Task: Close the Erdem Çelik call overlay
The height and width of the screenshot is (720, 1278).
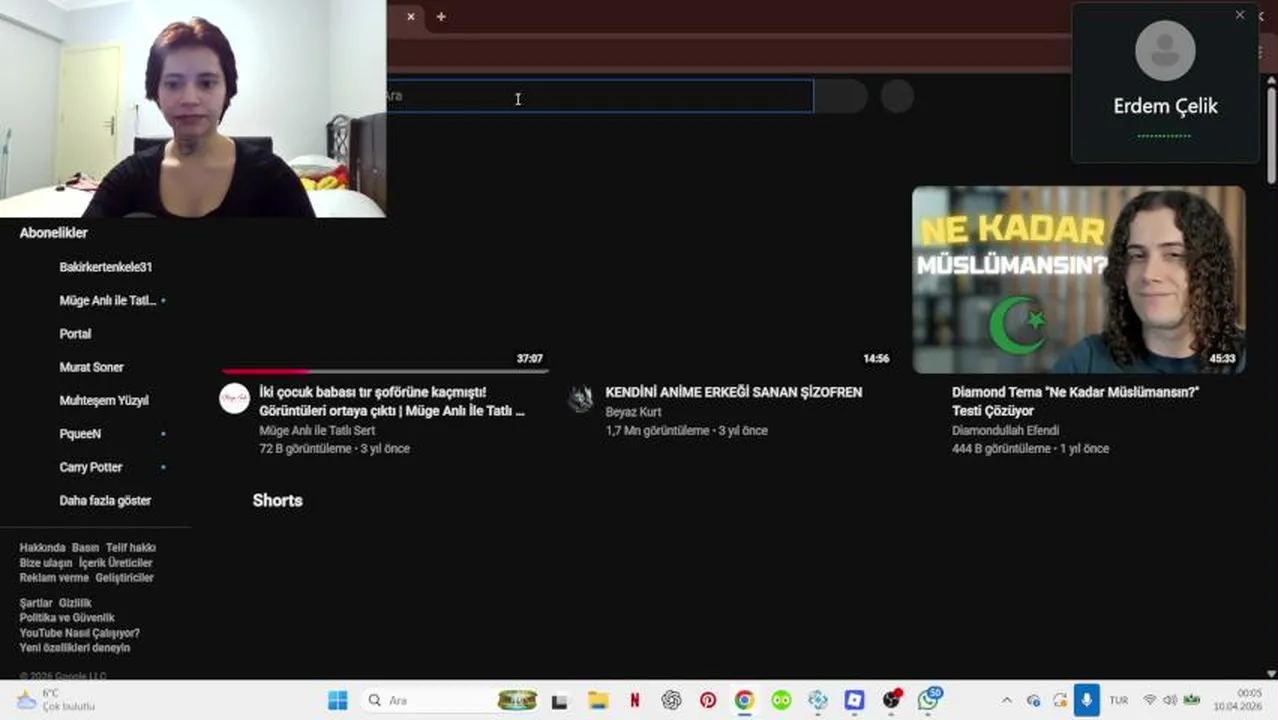Action: (1240, 15)
